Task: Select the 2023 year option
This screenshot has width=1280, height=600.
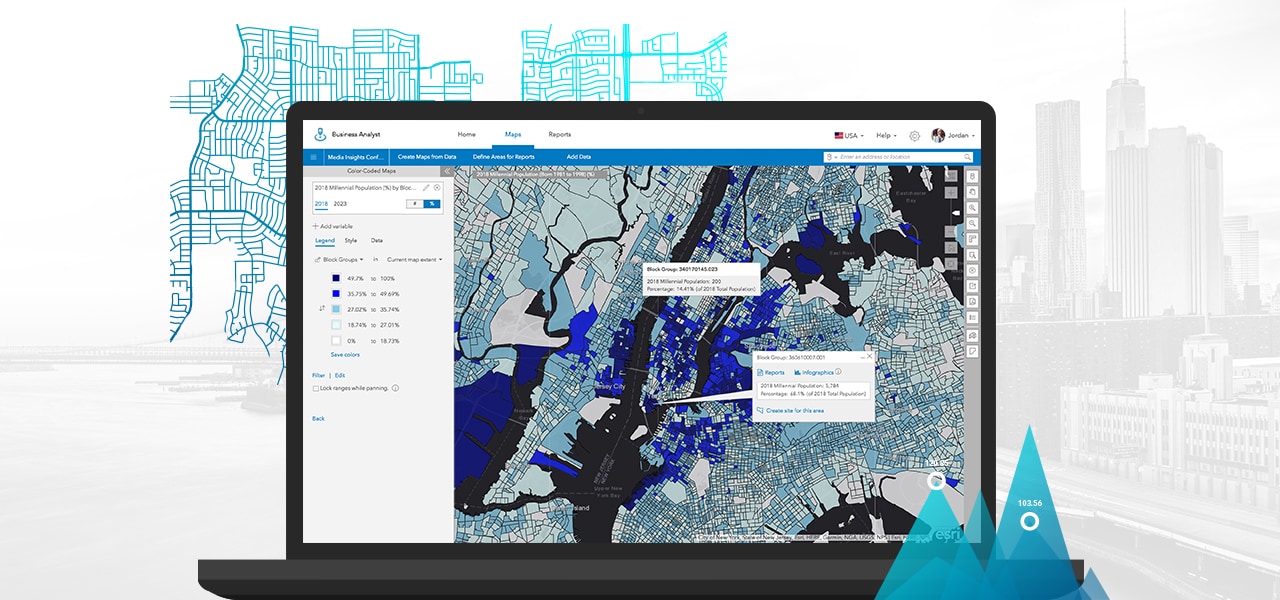Action: 340,204
